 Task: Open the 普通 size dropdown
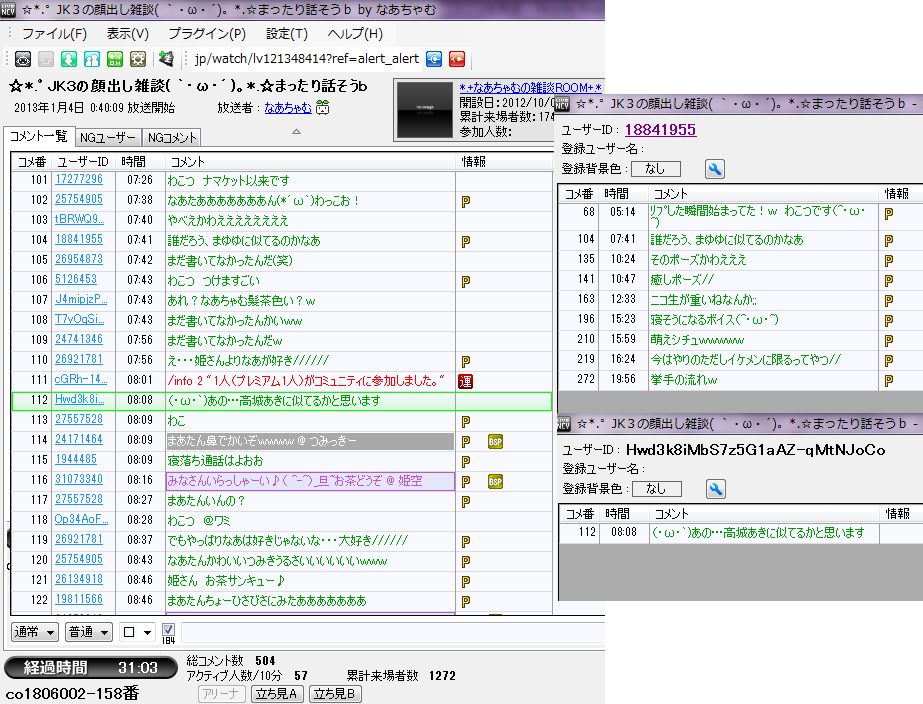[89, 632]
